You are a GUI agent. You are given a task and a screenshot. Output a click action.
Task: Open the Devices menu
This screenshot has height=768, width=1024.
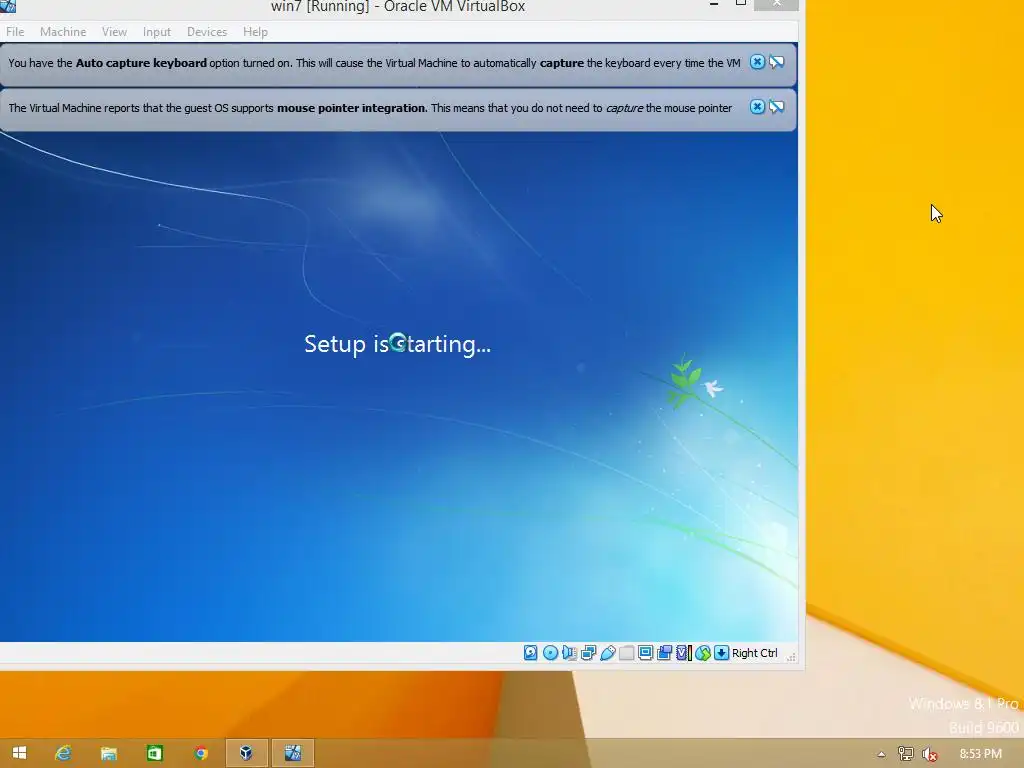click(x=207, y=31)
